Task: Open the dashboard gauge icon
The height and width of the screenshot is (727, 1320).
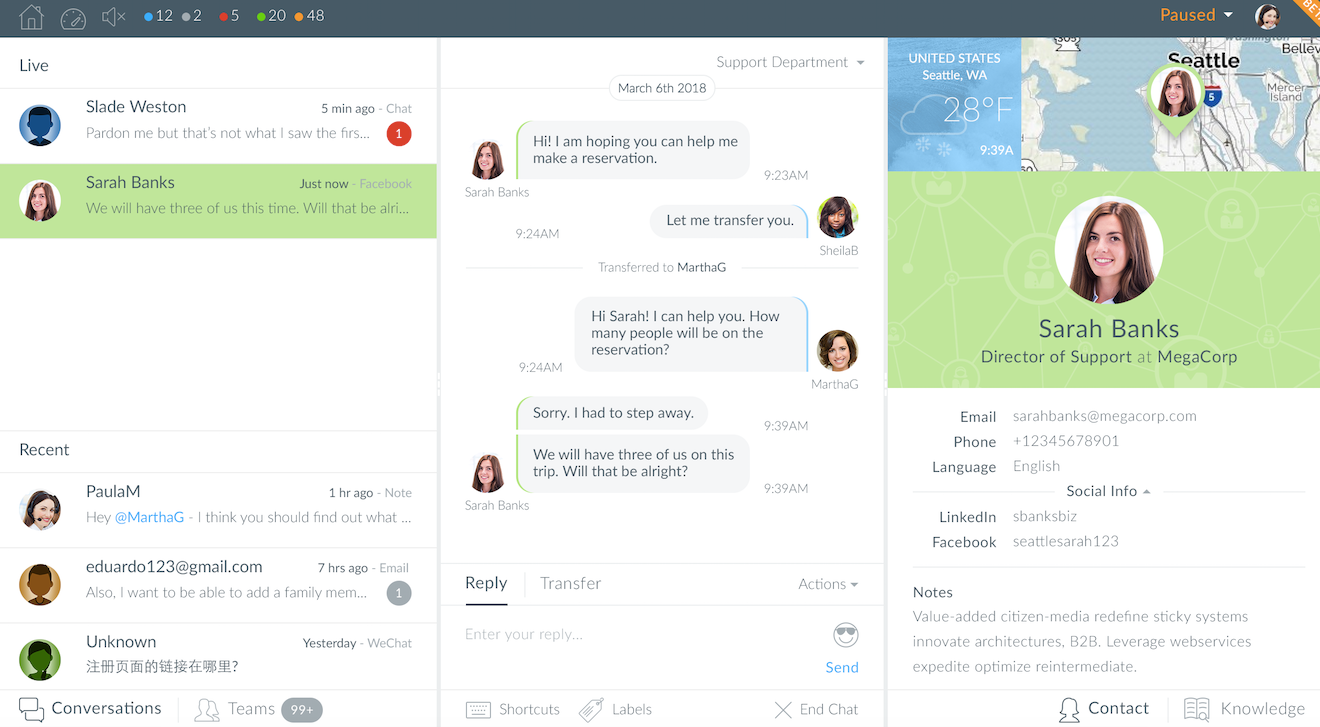Action: [73, 17]
